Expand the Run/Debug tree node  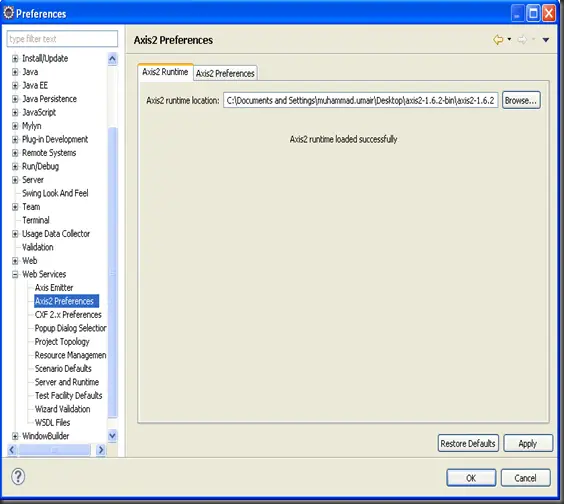tap(15, 166)
